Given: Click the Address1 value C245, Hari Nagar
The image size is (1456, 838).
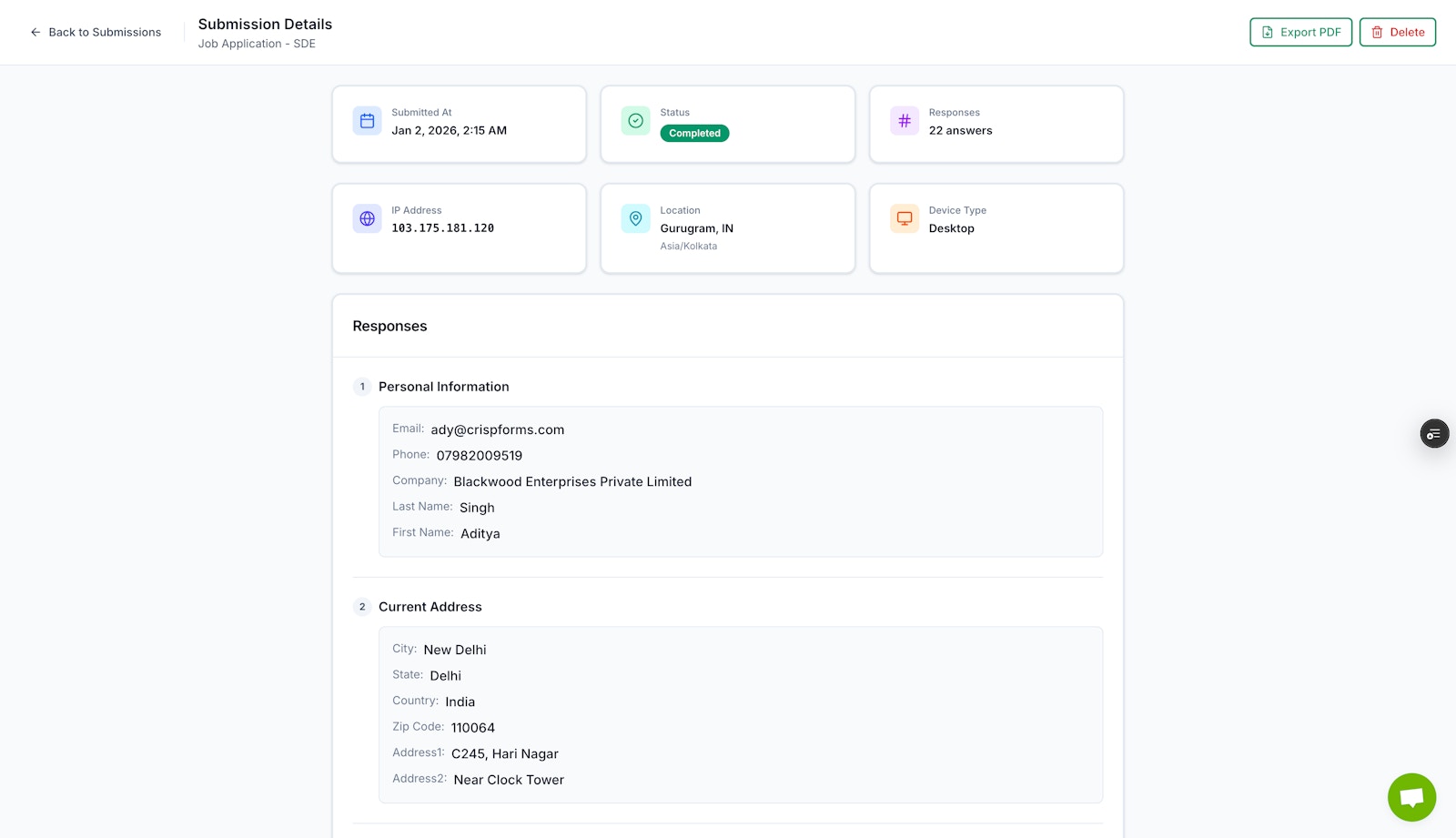Looking at the screenshot, I should pyautogui.click(x=505, y=754).
